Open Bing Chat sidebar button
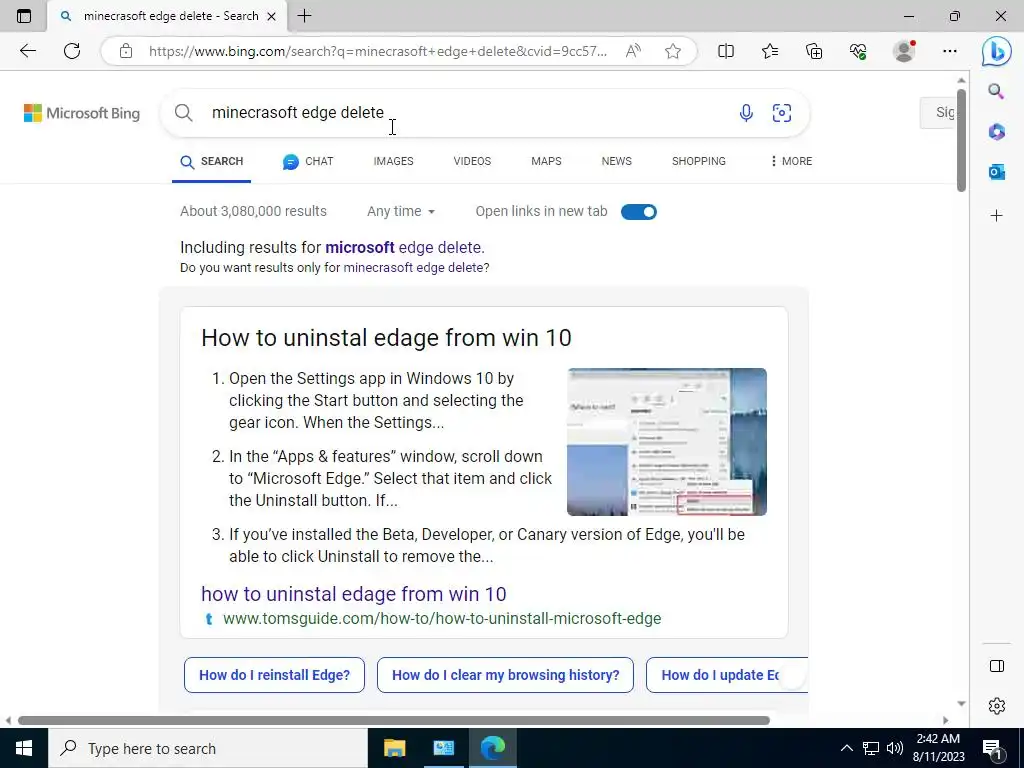Image resolution: width=1024 pixels, height=768 pixels. [997, 51]
